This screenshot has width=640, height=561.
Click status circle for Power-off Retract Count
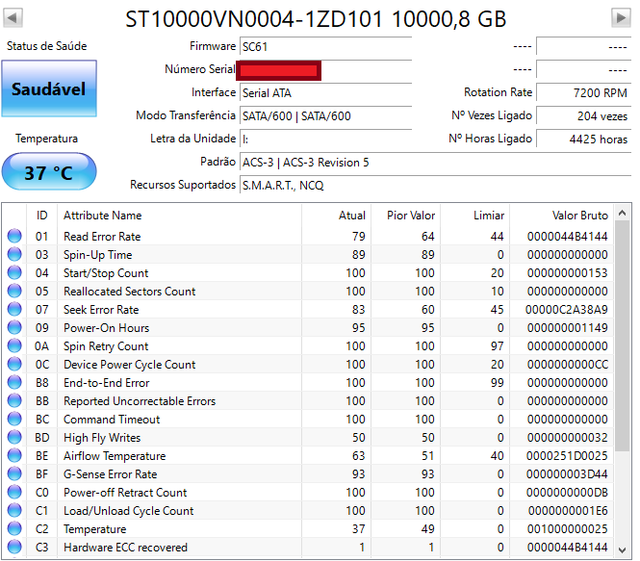pos(14,492)
